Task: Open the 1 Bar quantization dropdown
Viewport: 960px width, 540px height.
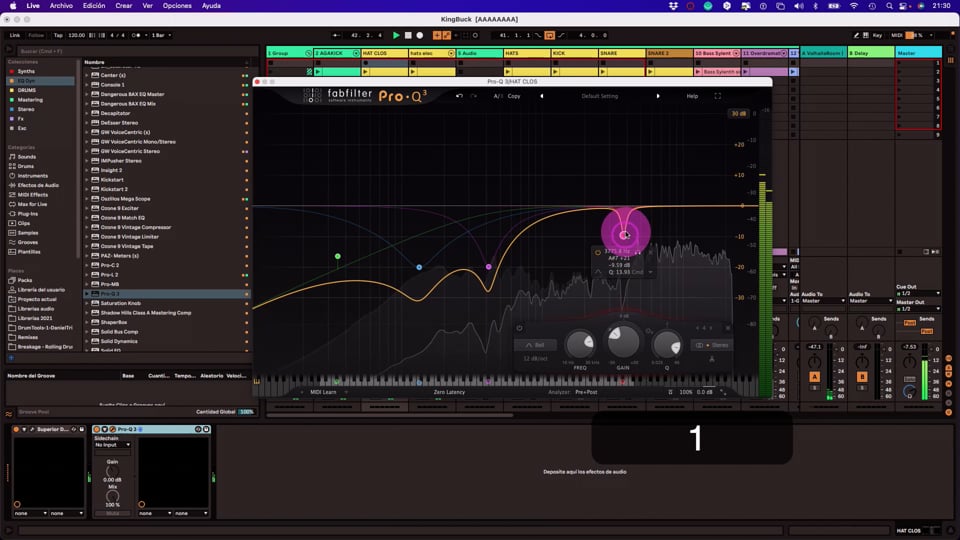Action: [x=161, y=36]
